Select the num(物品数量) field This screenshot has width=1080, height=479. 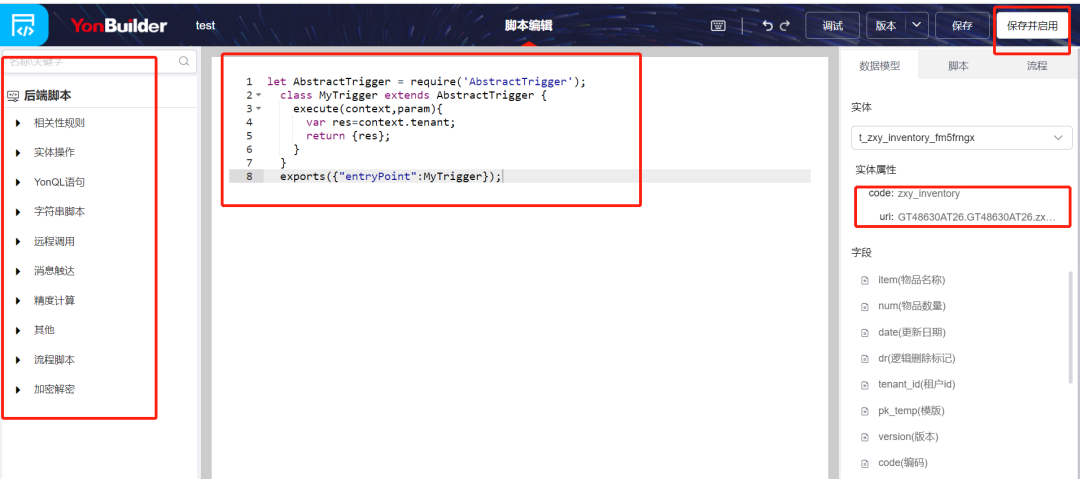(911, 307)
